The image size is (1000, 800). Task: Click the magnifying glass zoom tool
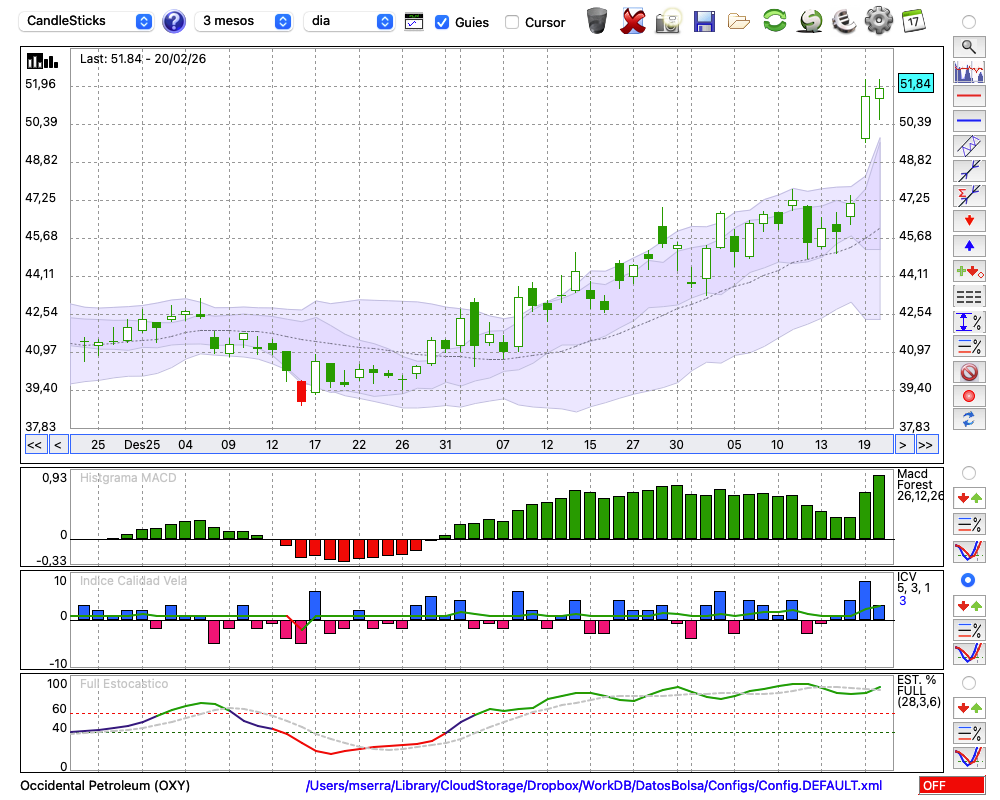[x=968, y=46]
